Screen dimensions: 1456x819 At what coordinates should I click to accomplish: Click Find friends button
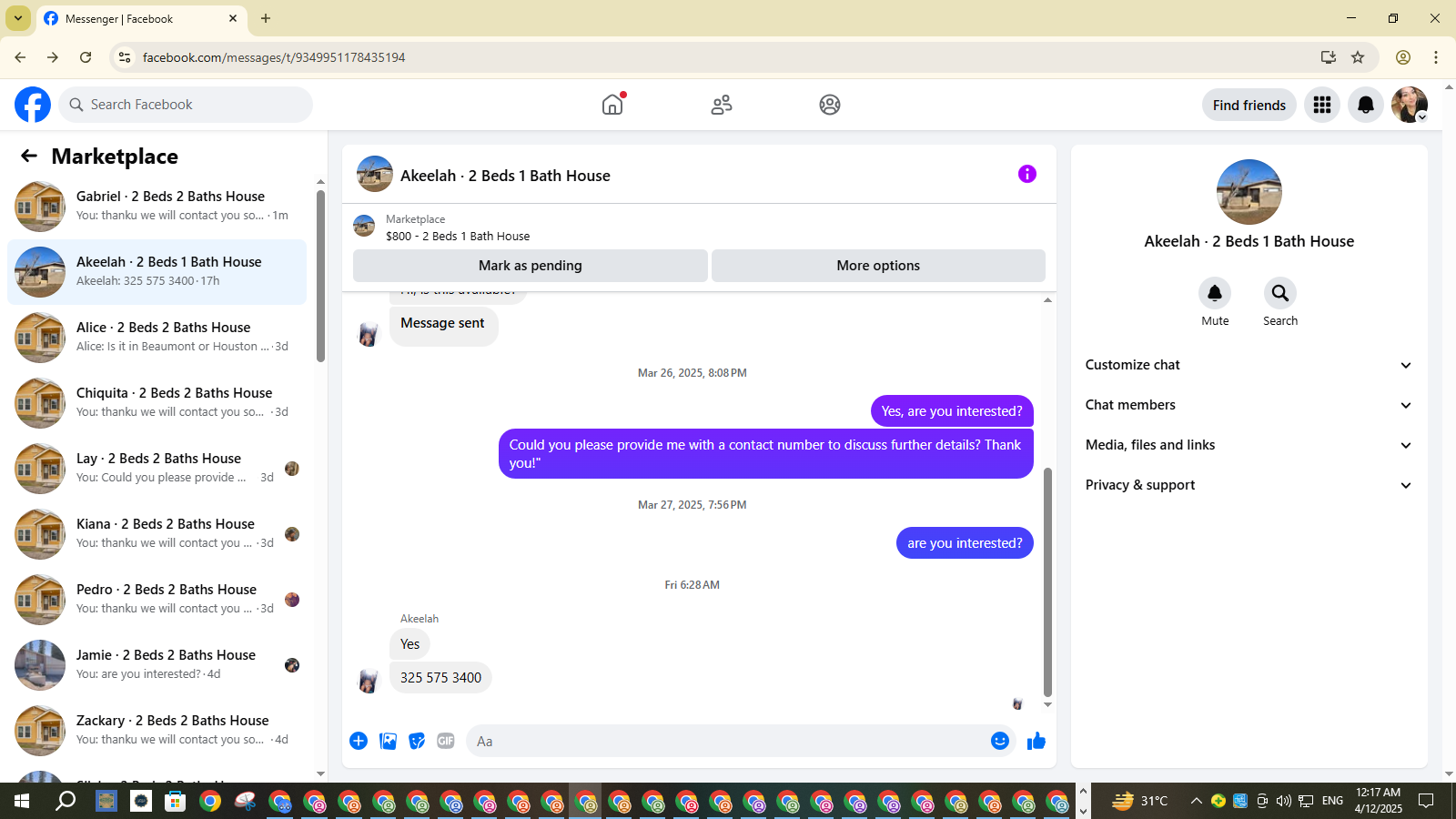click(x=1249, y=105)
